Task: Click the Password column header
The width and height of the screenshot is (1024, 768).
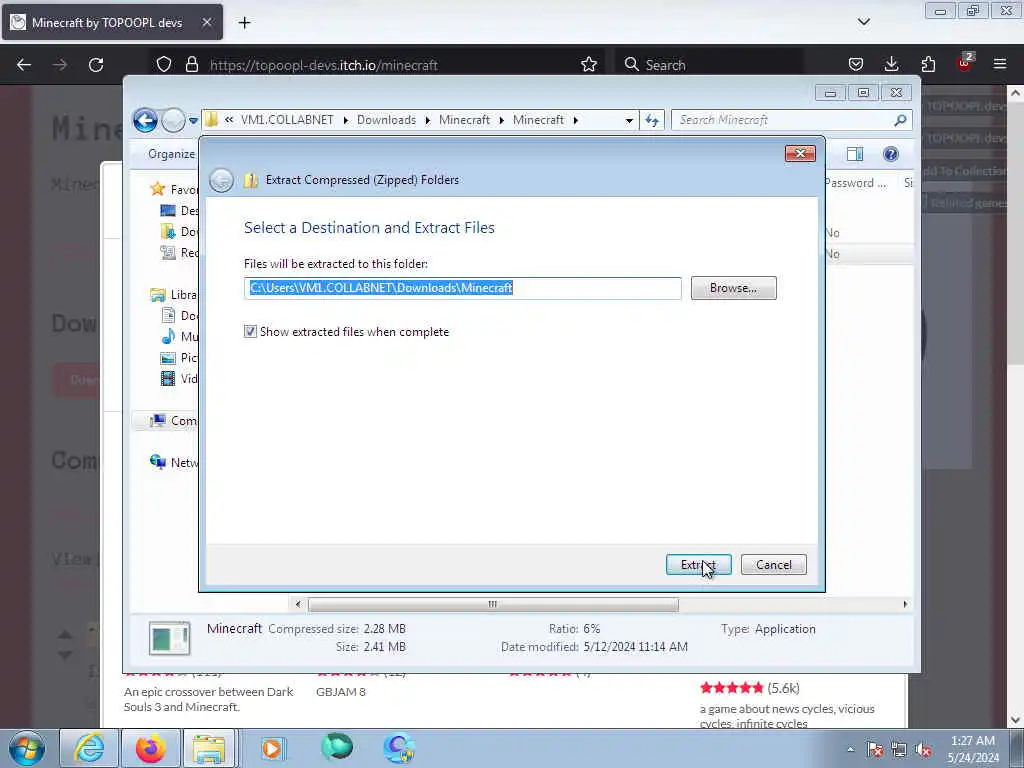Action: click(855, 183)
